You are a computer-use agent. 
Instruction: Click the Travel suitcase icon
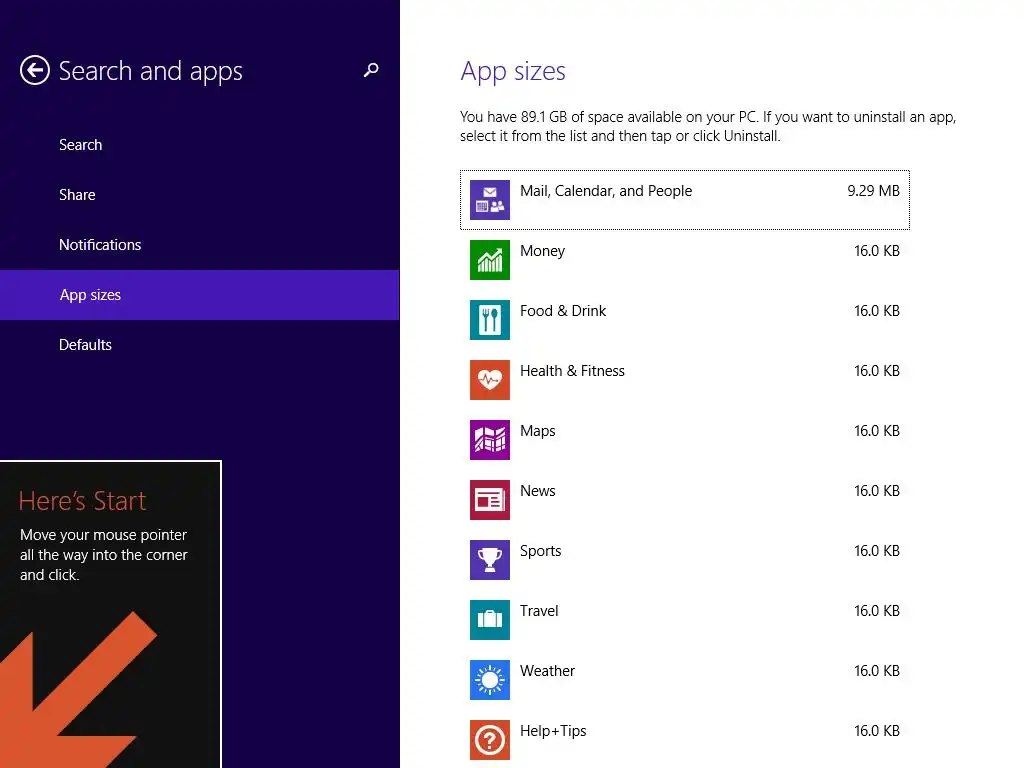(490, 620)
